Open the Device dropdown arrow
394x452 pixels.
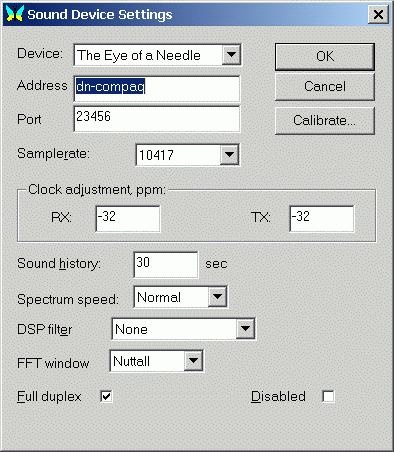[231, 54]
